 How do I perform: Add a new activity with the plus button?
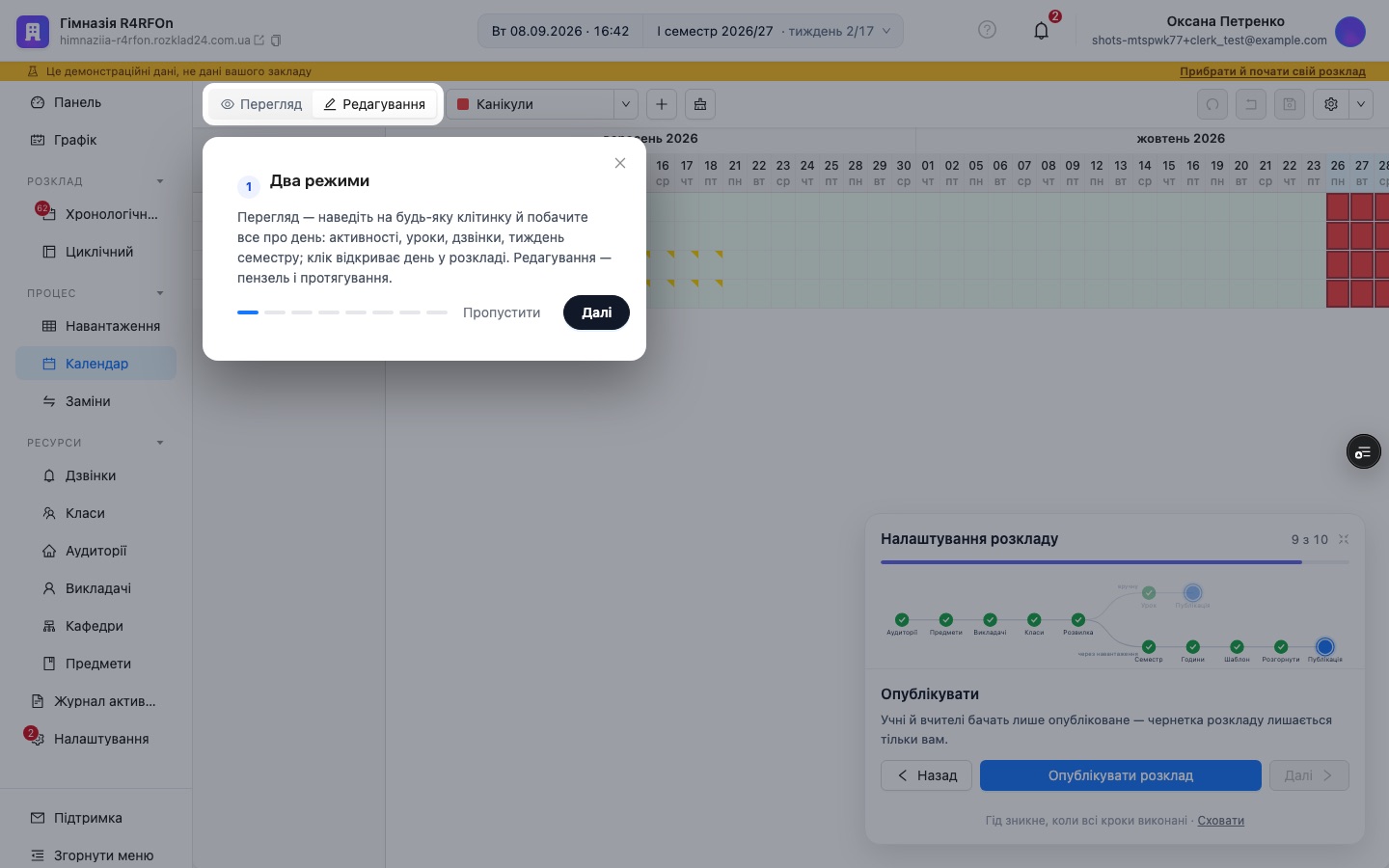point(662,104)
